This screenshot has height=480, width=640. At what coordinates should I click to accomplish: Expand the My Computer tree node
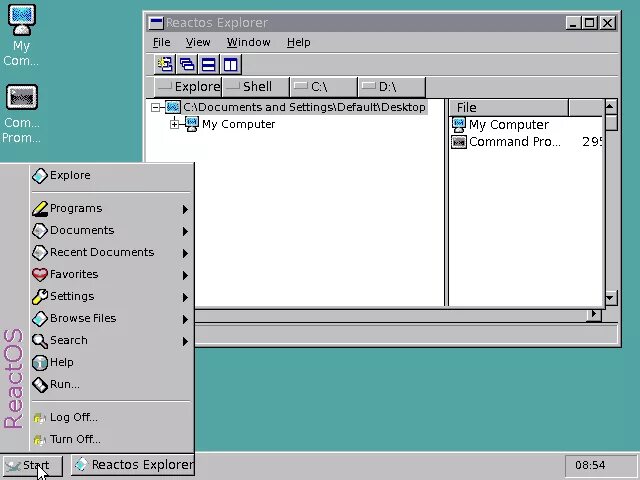click(174, 124)
